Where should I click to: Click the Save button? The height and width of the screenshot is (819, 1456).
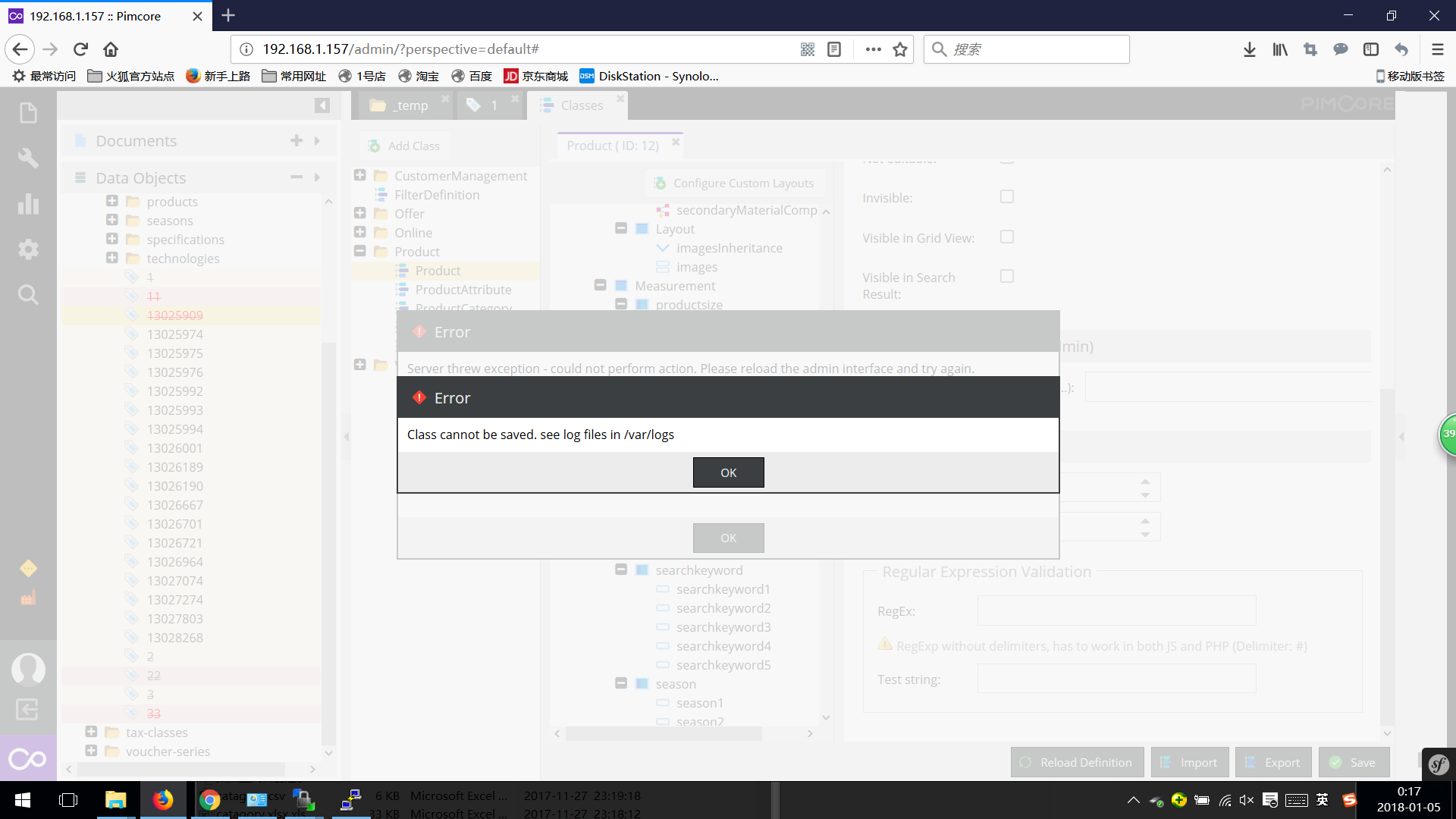pos(1354,762)
